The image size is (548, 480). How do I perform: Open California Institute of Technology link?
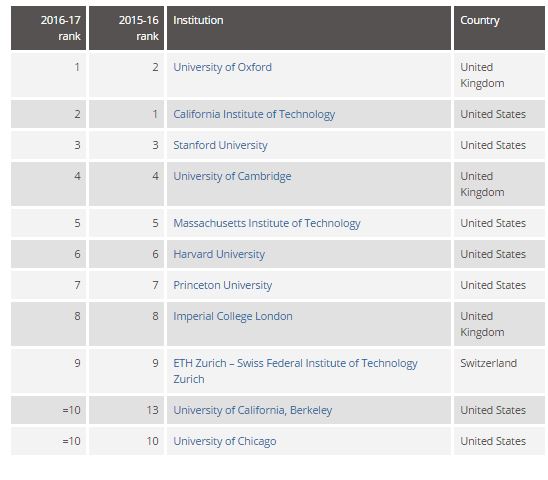coord(254,114)
